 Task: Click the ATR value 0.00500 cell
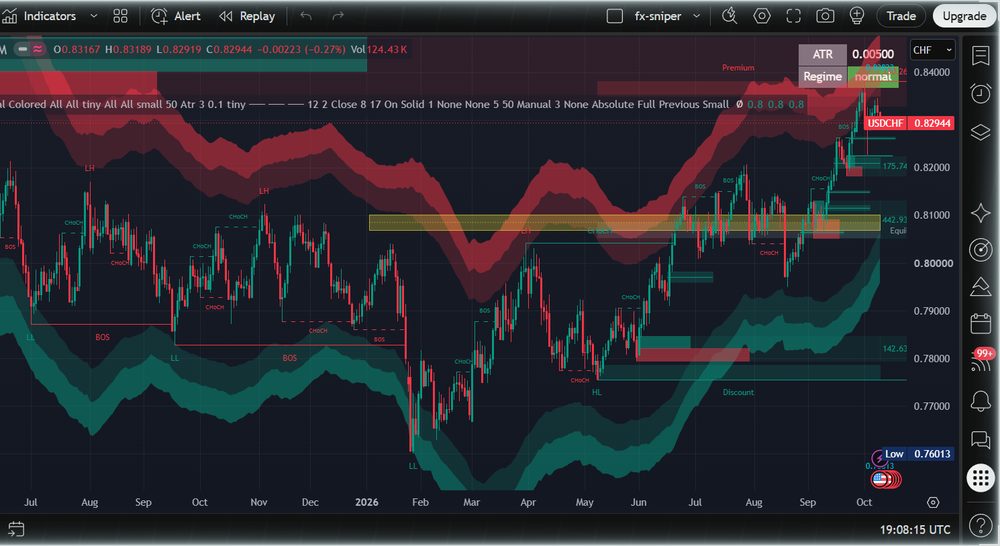pyautogui.click(x=872, y=54)
